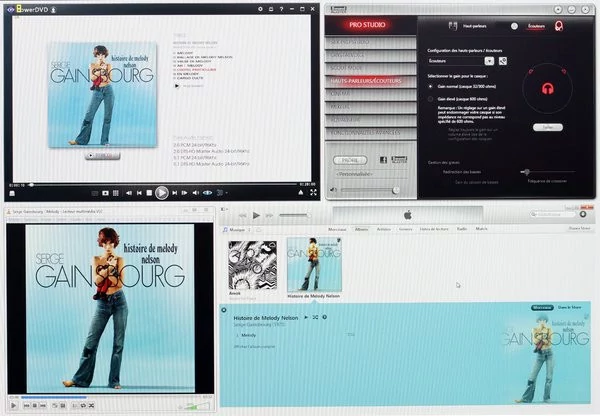This screenshot has width=600, height=416.
Task: Open the iTunes Musique library dropdown
Action: [x=237, y=230]
